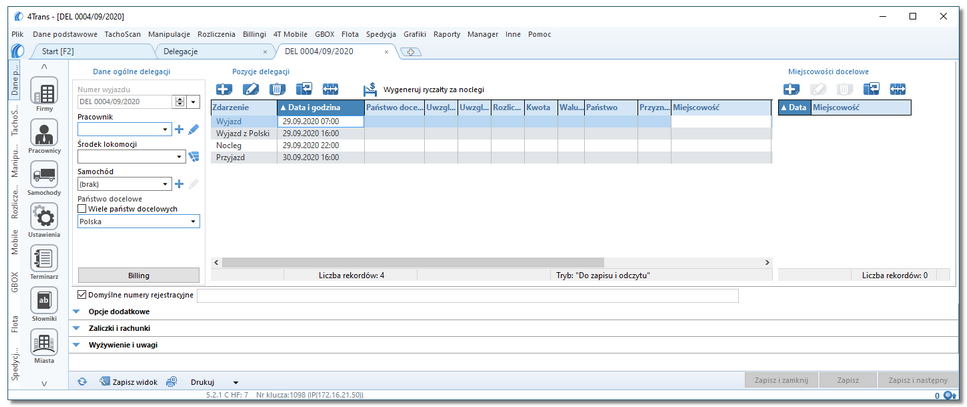Open the Raporty menu
This screenshot has height=407, width=967.
446,35
